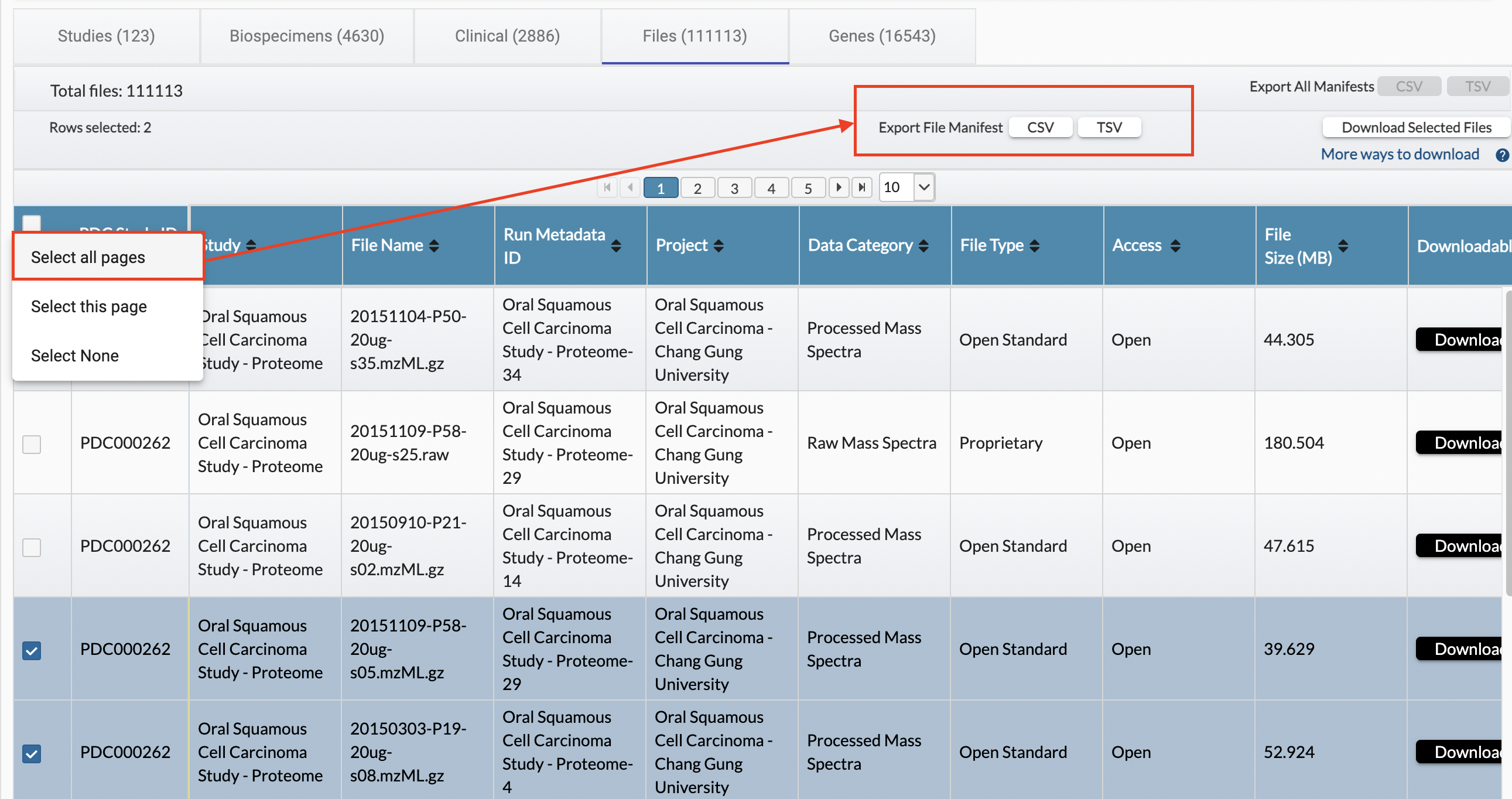Sort by Project column arrows
Viewport: 1512px width, 799px height.
pyautogui.click(x=719, y=245)
